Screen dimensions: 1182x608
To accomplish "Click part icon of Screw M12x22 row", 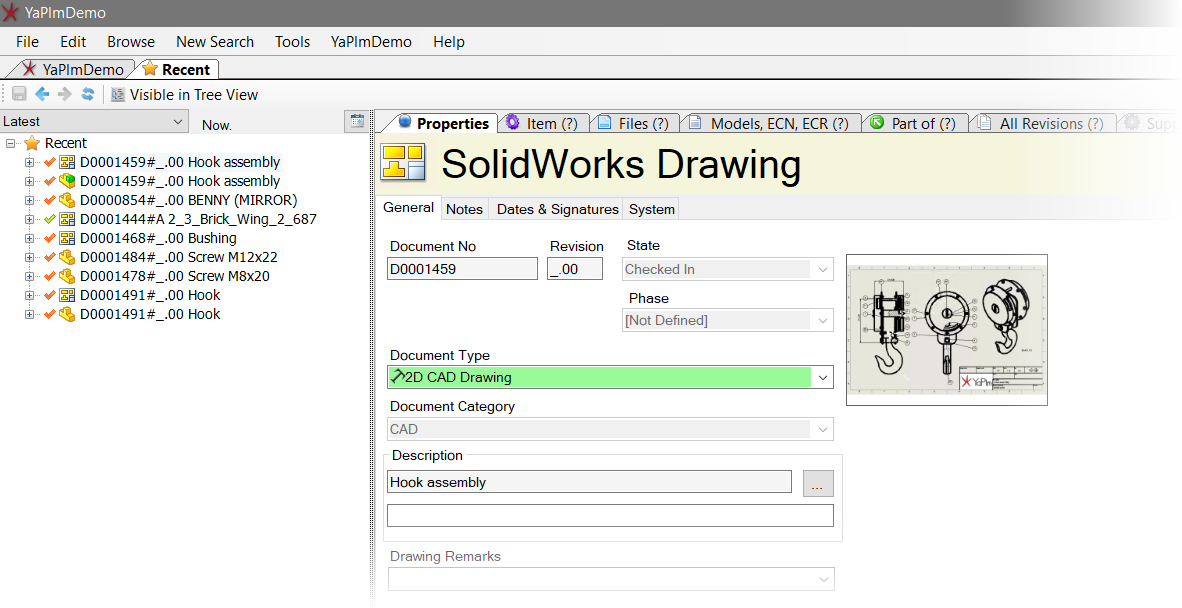I will coord(67,257).
